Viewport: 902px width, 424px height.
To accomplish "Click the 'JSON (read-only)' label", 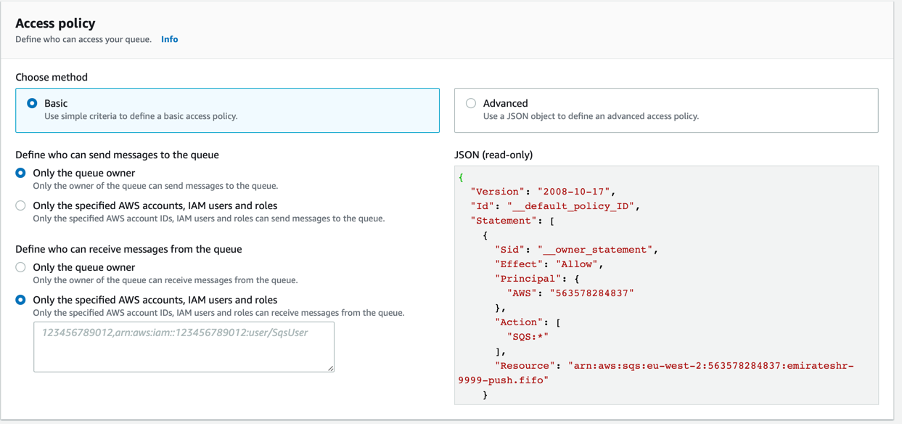I will 493,155.
